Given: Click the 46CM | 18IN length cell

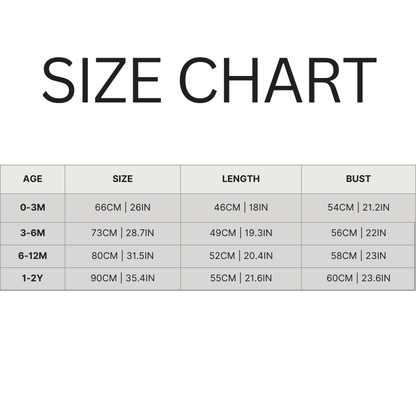Looking at the screenshot, I should 241,208.
